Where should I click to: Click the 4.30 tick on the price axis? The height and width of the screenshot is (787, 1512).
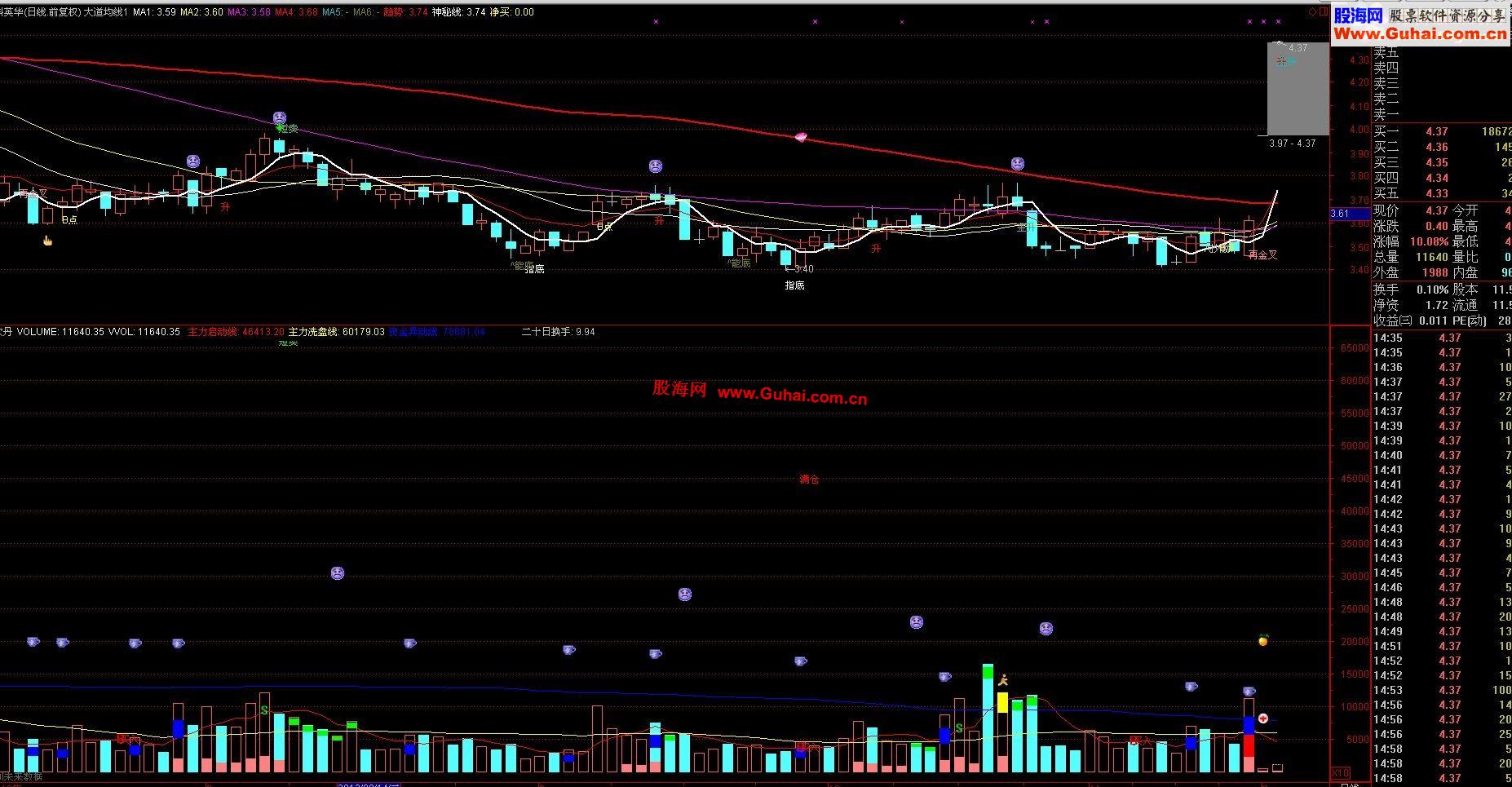1359,60
